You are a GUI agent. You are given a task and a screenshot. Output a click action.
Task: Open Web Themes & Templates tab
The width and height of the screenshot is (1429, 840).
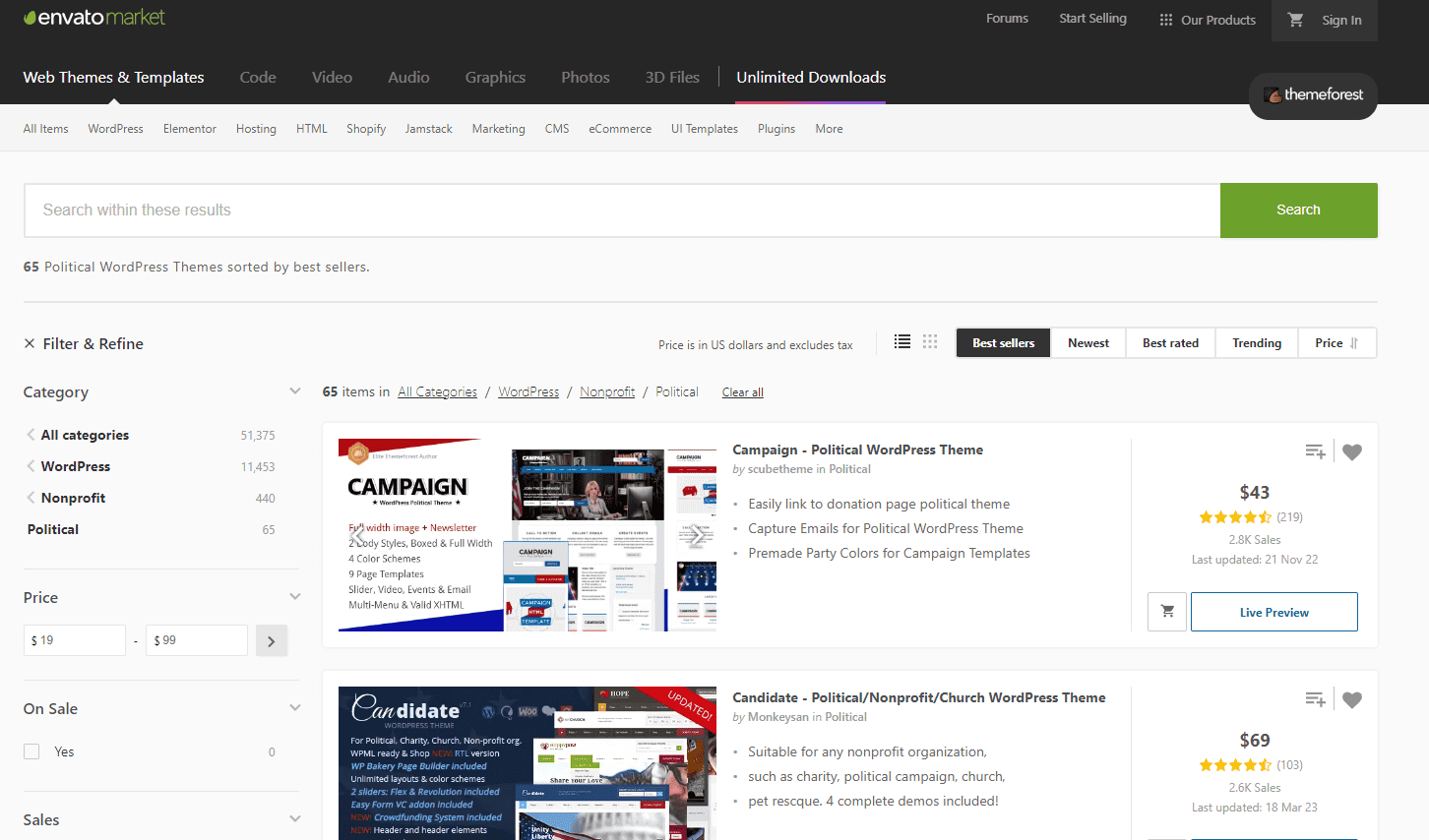pos(114,78)
